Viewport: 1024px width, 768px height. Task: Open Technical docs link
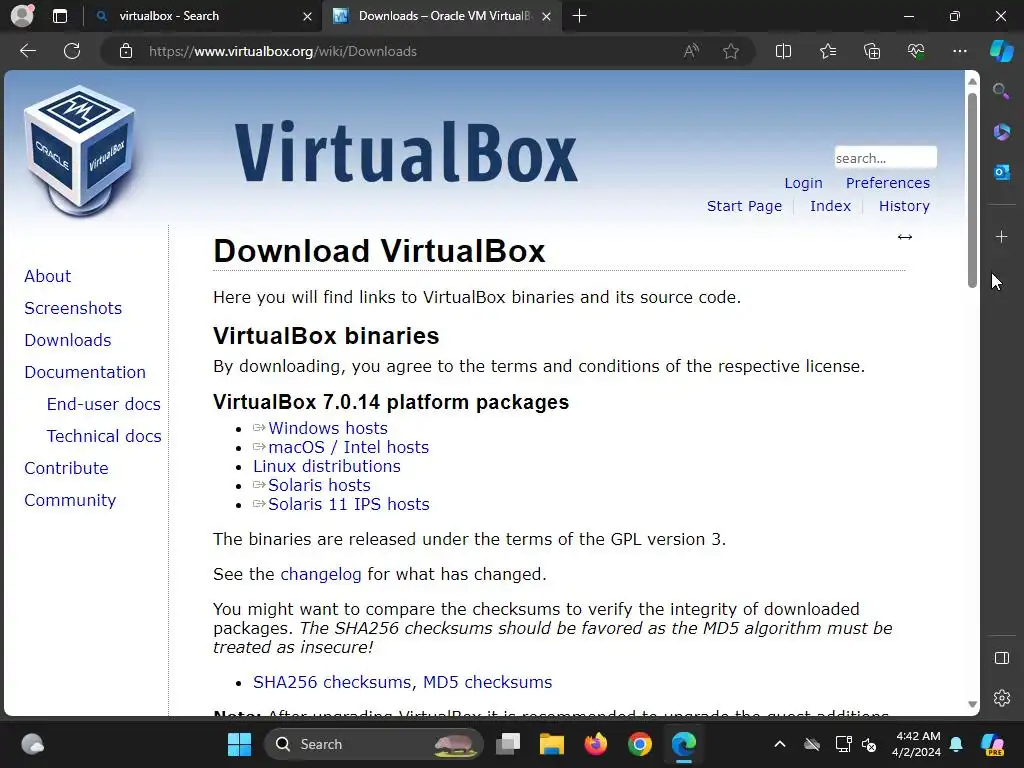coord(104,436)
